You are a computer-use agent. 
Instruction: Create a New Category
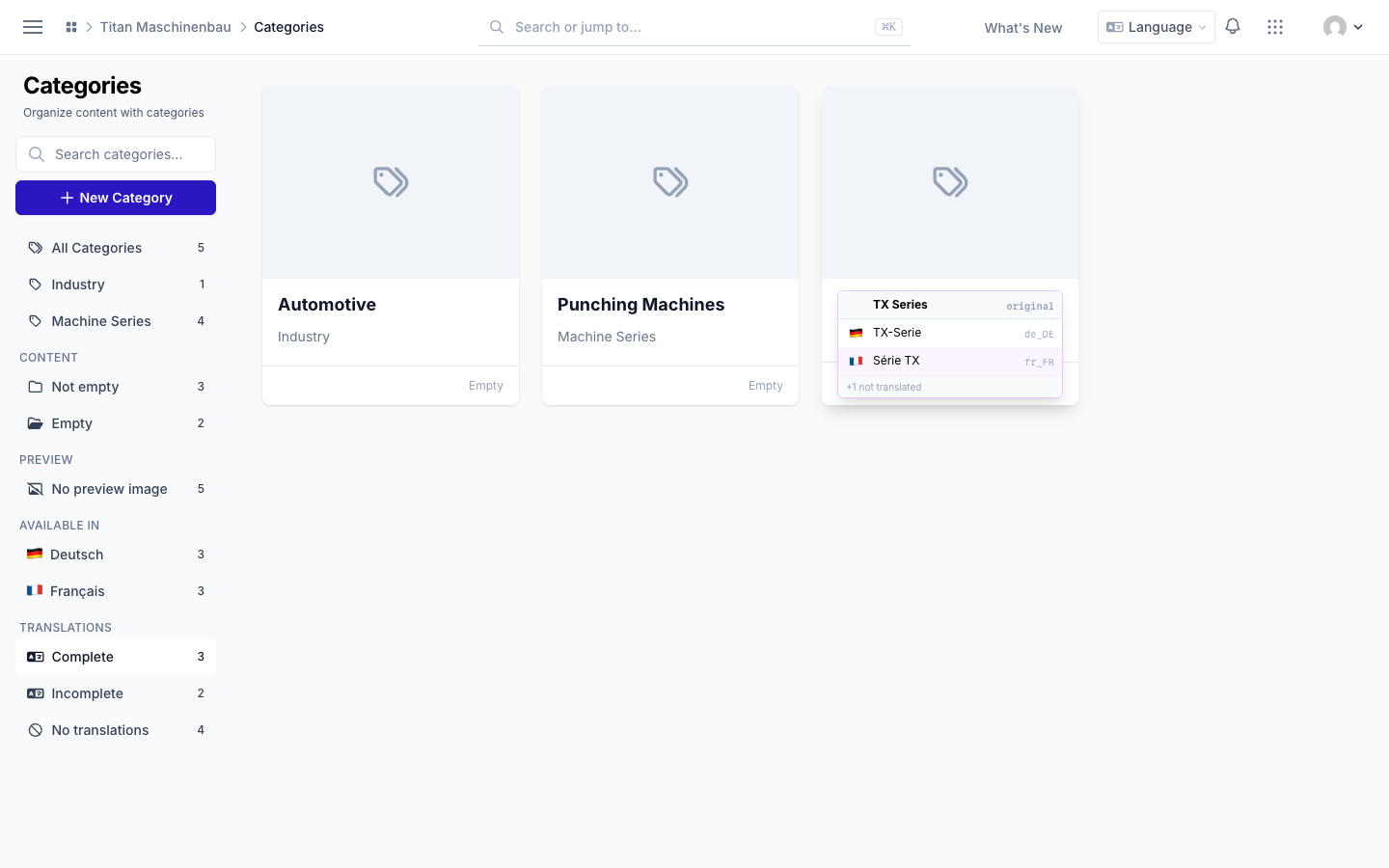pyautogui.click(x=116, y=198)
